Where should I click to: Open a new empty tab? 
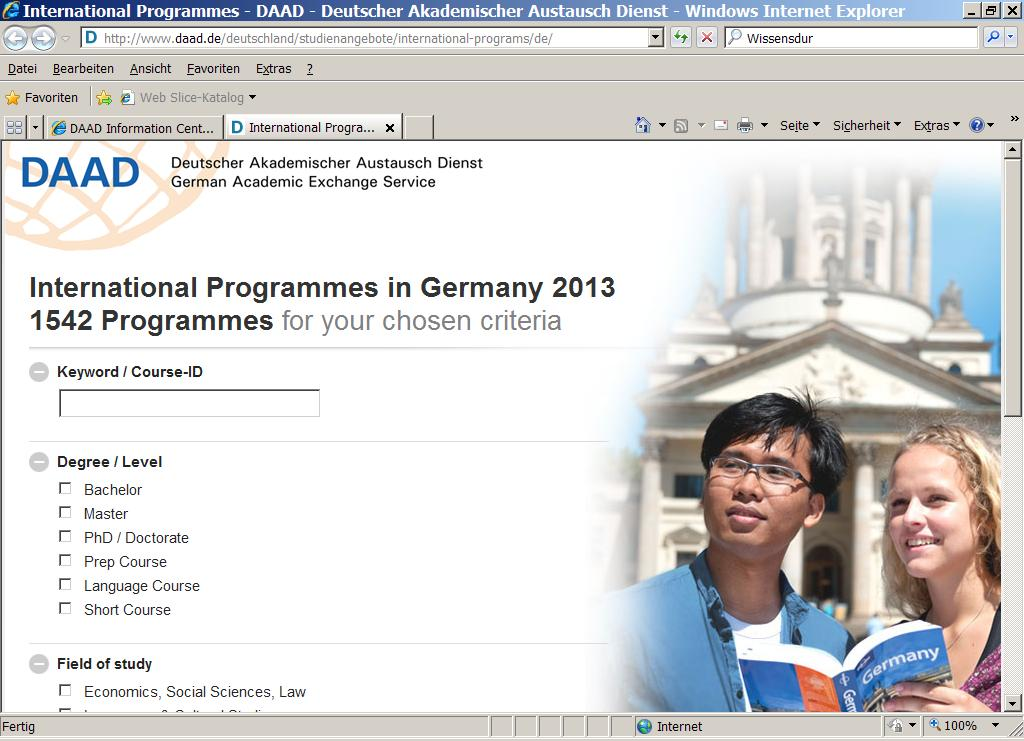(419, 127)
